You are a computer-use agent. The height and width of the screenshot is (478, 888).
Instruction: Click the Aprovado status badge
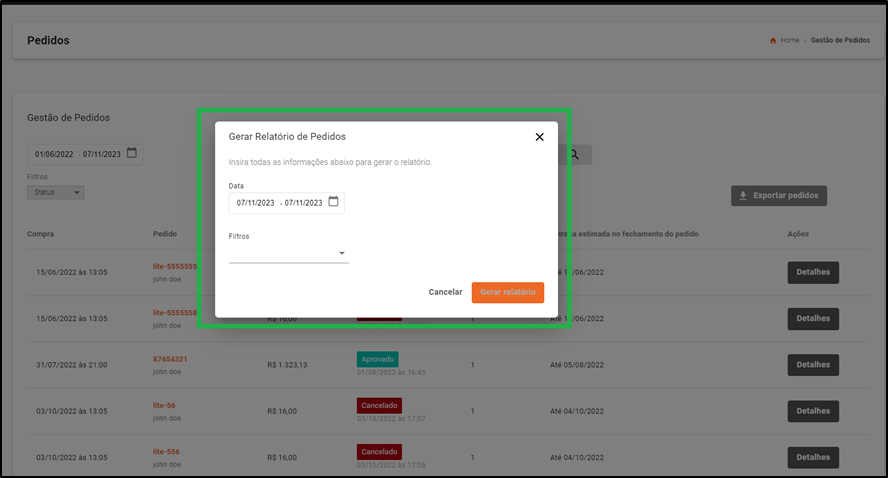click(x=378, y=359)
